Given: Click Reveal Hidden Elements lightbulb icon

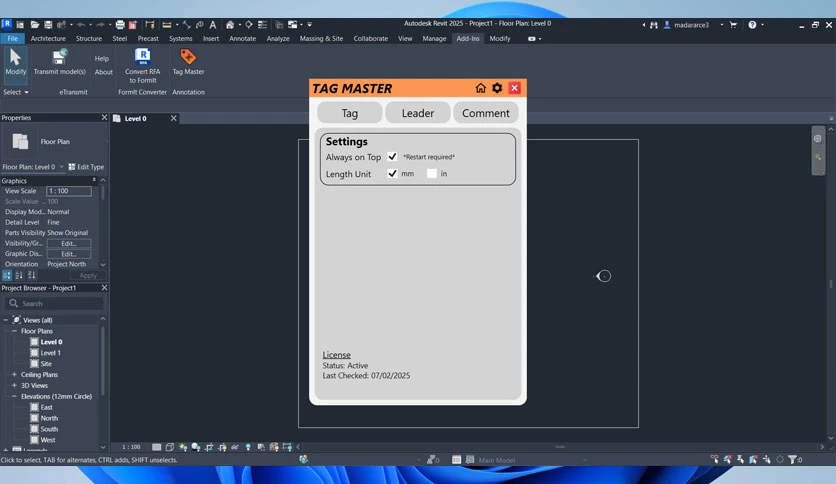Looking at the screenshot, I should point(248,447).
